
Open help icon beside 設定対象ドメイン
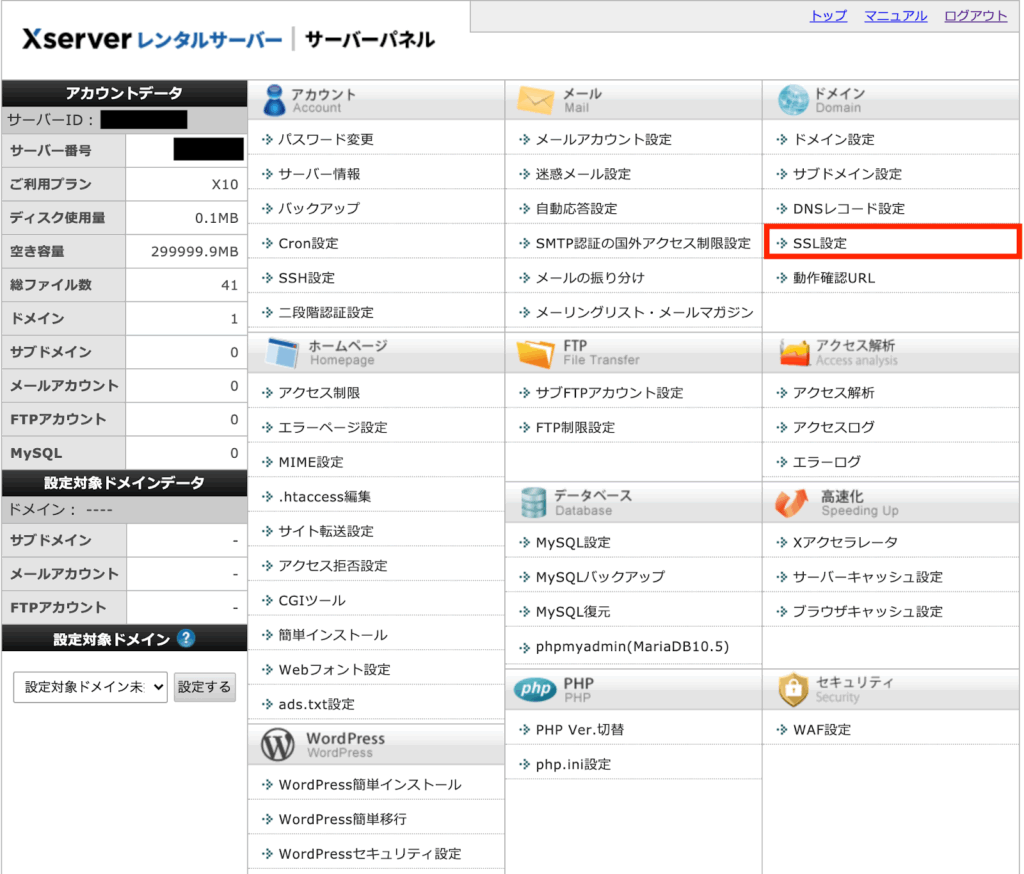coord(185,639)
